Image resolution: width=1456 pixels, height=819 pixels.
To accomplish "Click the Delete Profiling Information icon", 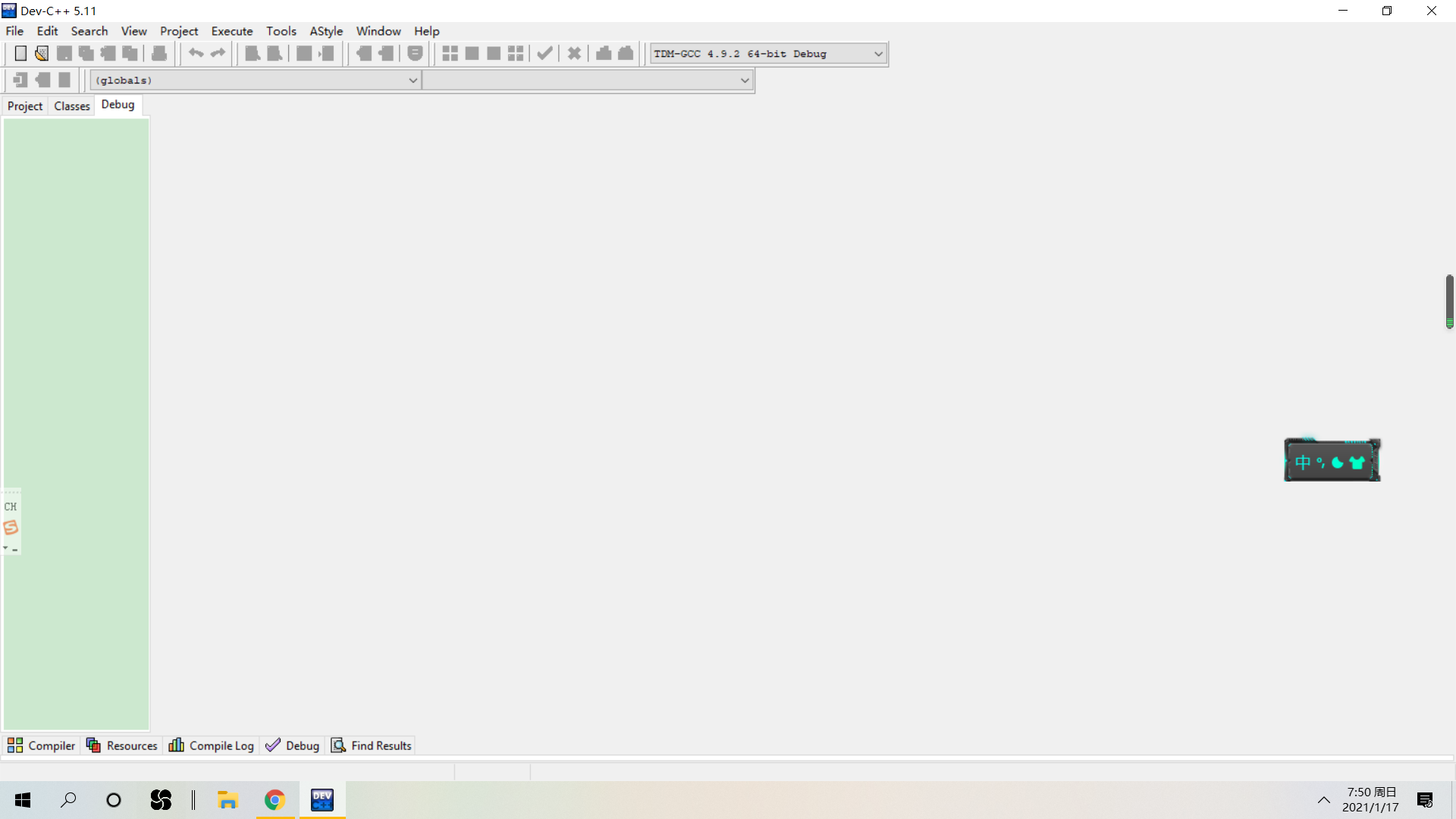I will coord(626,53).
